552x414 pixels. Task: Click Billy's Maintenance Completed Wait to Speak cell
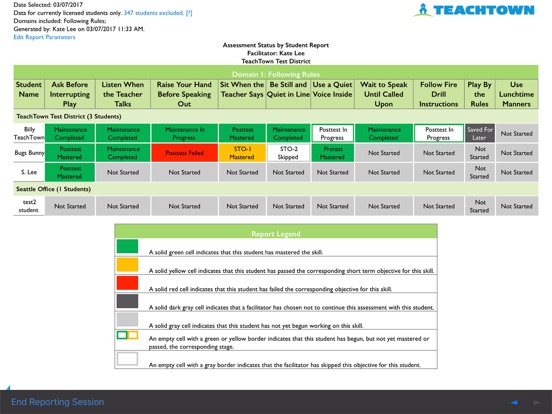pyautogui.click(x=384, y=133)
